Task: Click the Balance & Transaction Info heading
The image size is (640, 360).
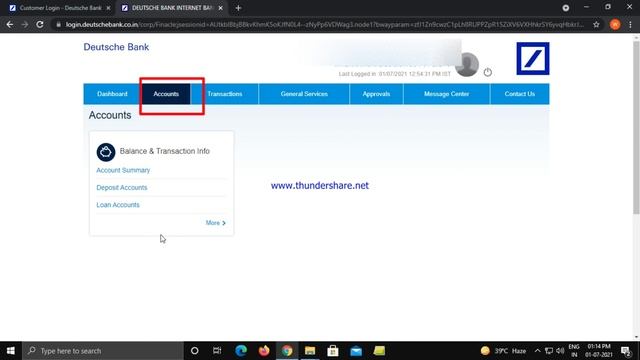Action: pos(164,151)
